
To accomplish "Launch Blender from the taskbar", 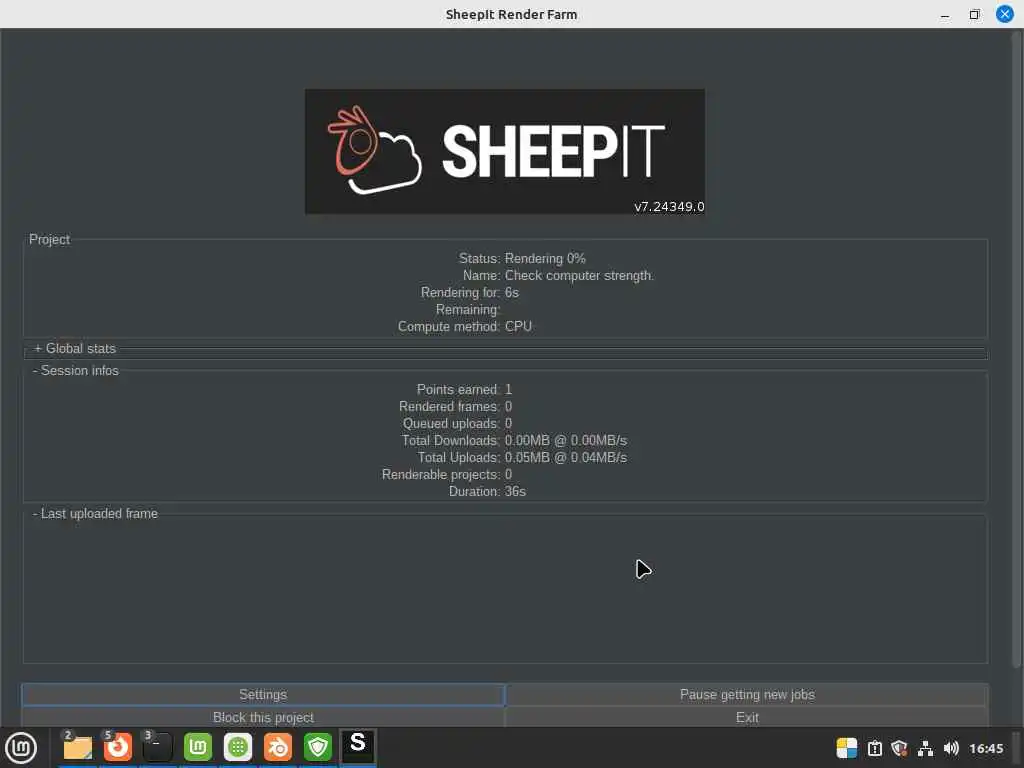I will (278, 747).
